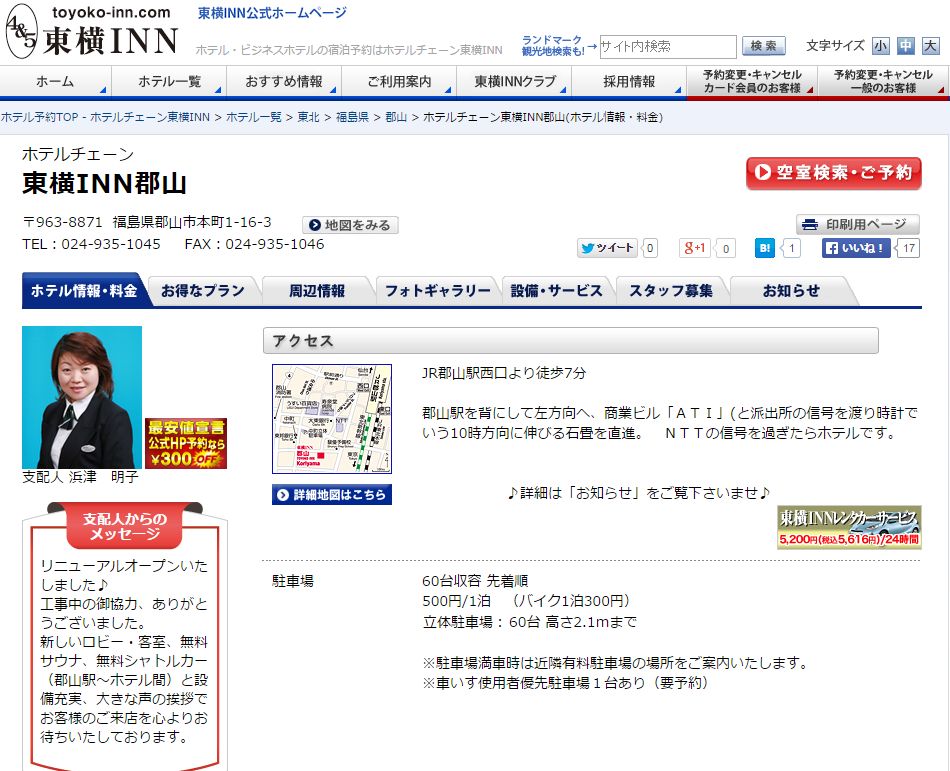
Task: Focus the サイト内検索 input field
Action: tap(668, 47)
